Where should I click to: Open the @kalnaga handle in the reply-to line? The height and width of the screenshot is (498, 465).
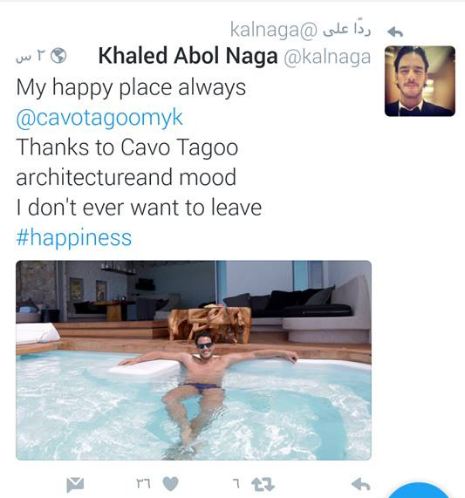click(274, 30)
